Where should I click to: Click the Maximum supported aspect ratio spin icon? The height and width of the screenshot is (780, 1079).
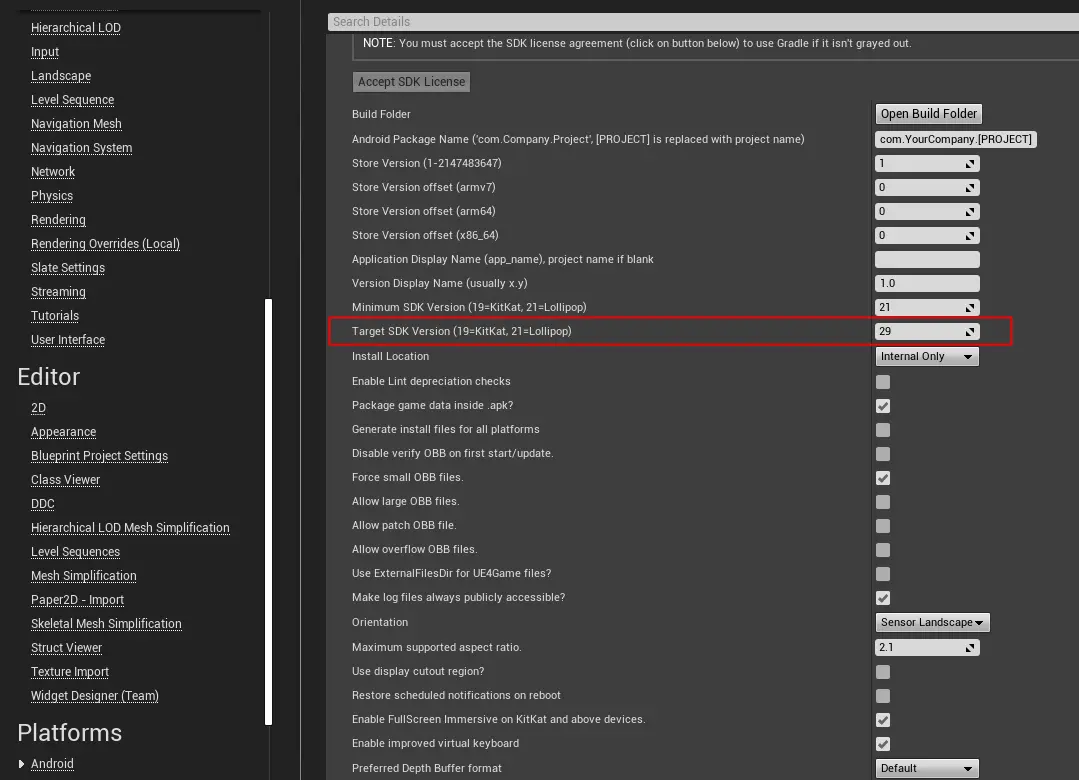[x=970, y=648]
